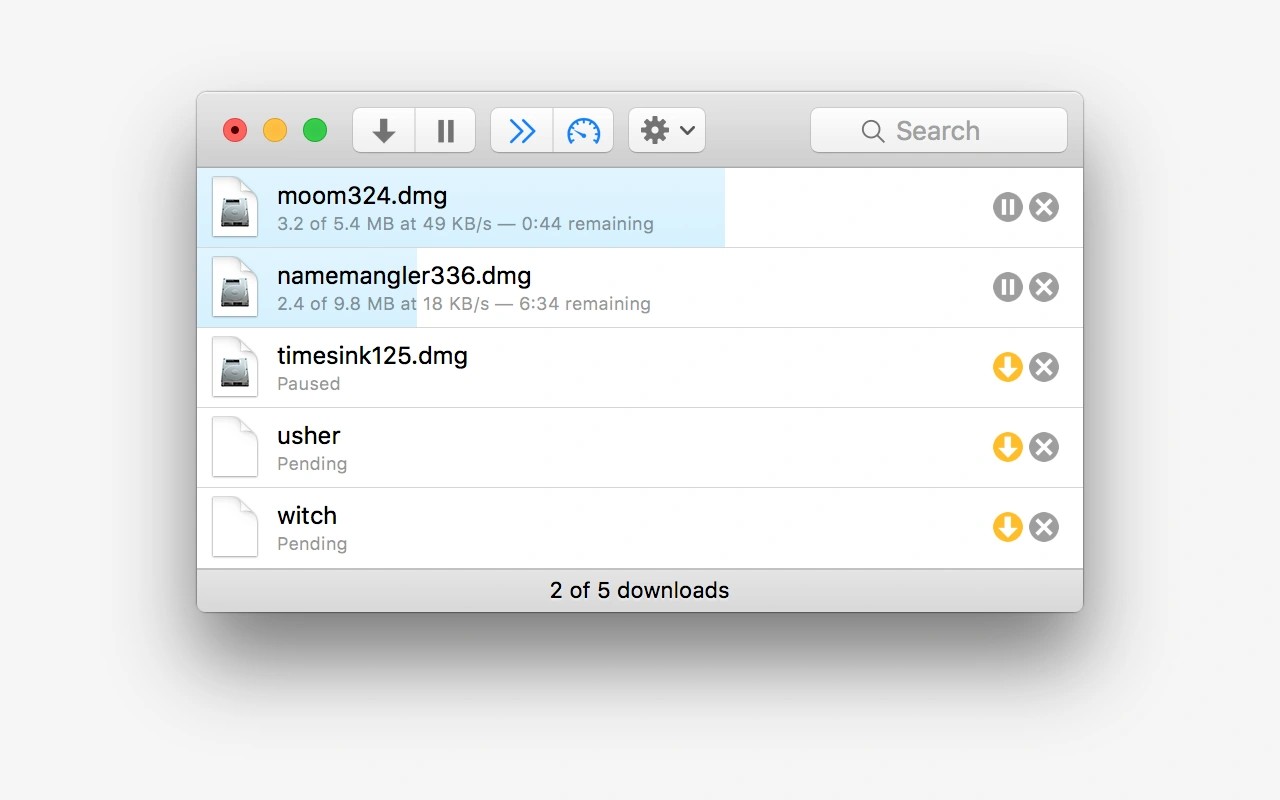
Task: Select the usher file name
Action: [309, 436]
